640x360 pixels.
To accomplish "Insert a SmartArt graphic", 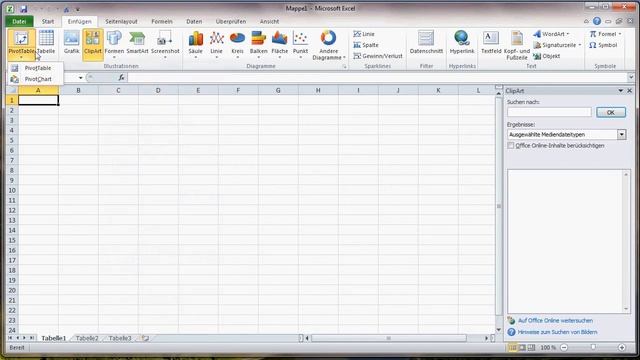I will pos(137,42).
